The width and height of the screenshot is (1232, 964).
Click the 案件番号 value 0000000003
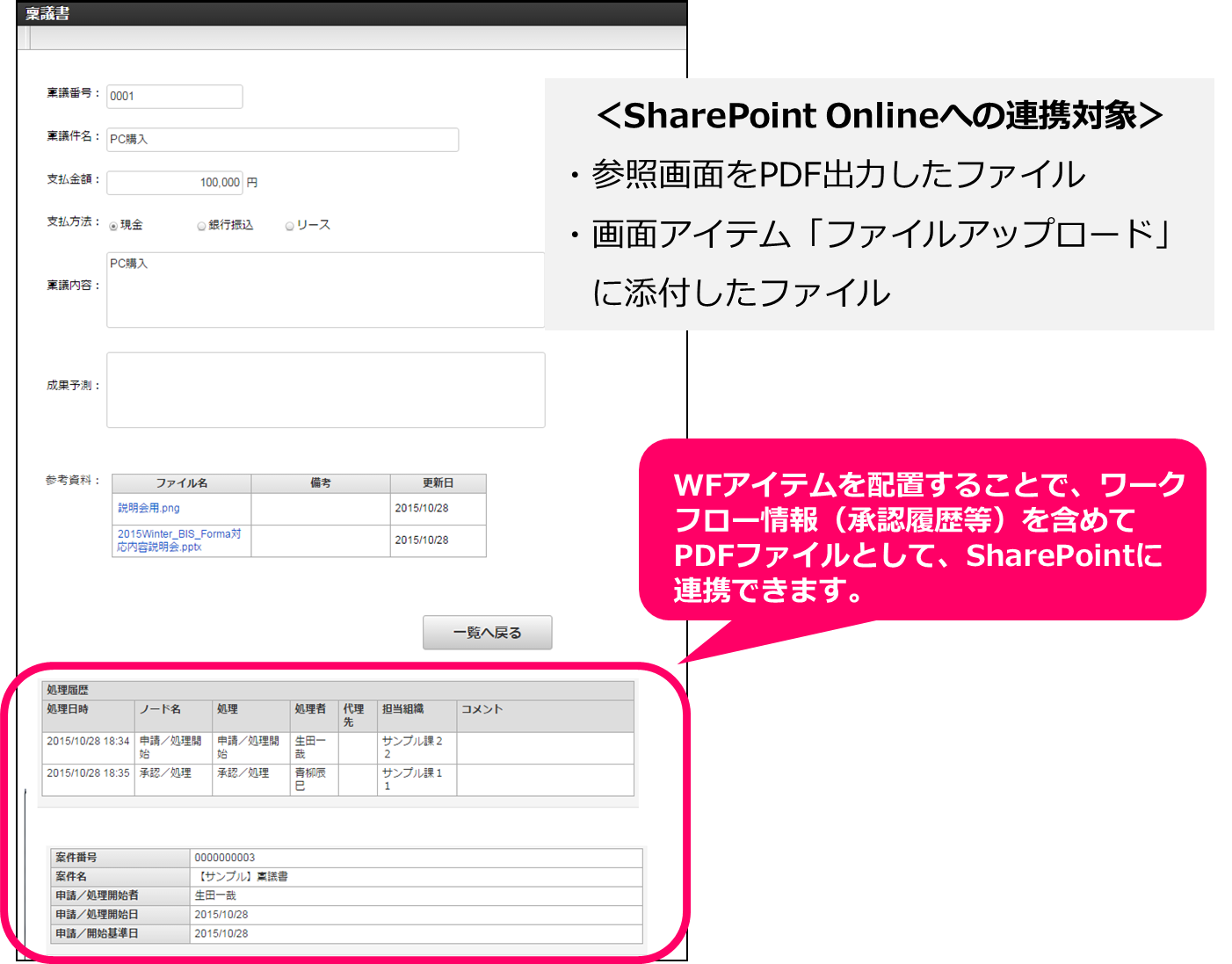click(x=225, y=858)
